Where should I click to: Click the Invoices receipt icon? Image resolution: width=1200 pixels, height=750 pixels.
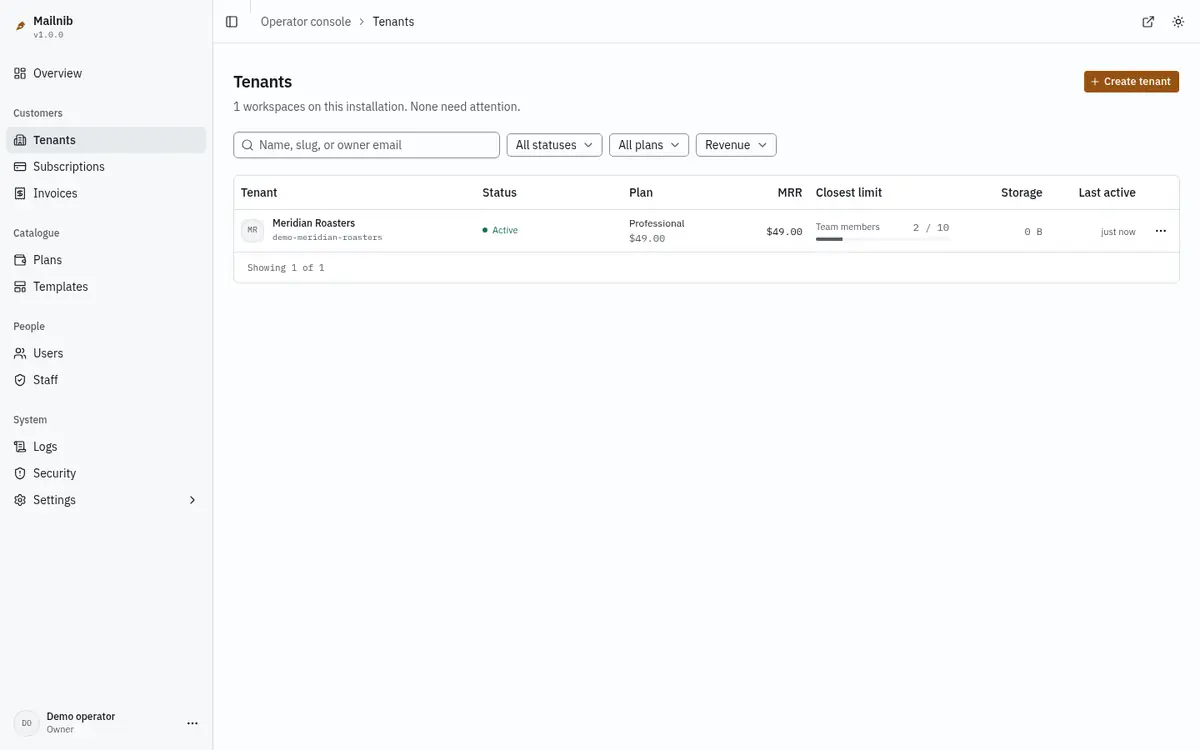[x=20, y=193]
